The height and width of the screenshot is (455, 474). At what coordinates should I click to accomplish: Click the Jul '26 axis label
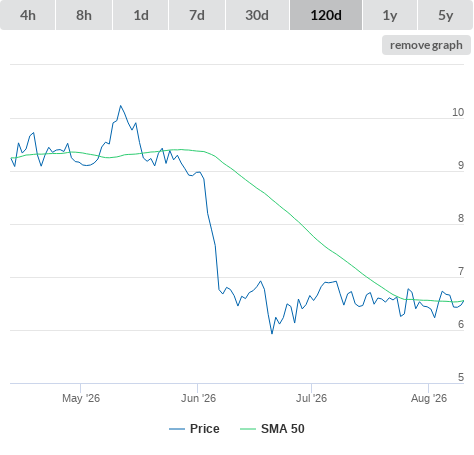coord(312,398)
